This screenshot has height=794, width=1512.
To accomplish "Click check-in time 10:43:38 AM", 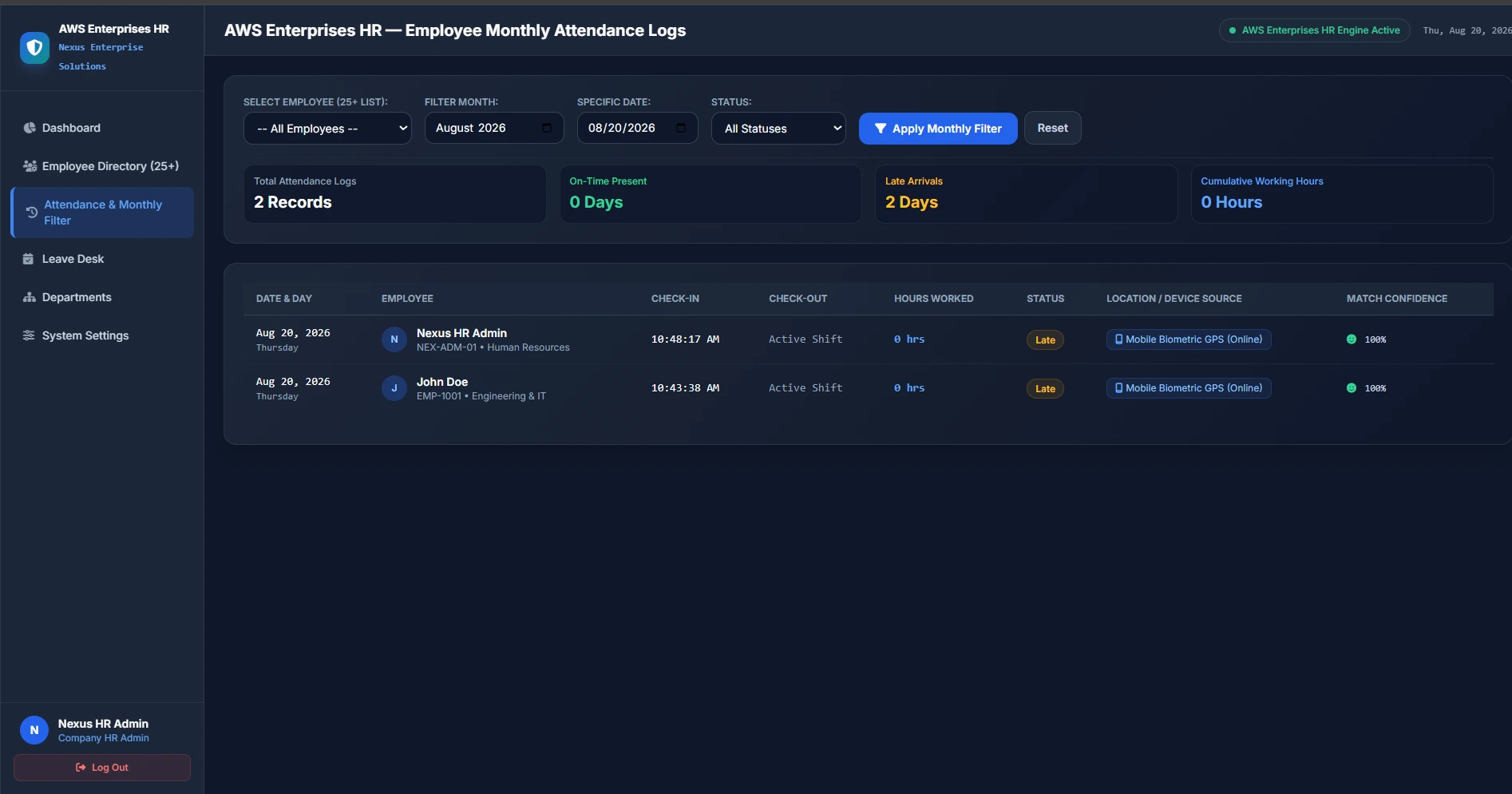I will (685, 388).
